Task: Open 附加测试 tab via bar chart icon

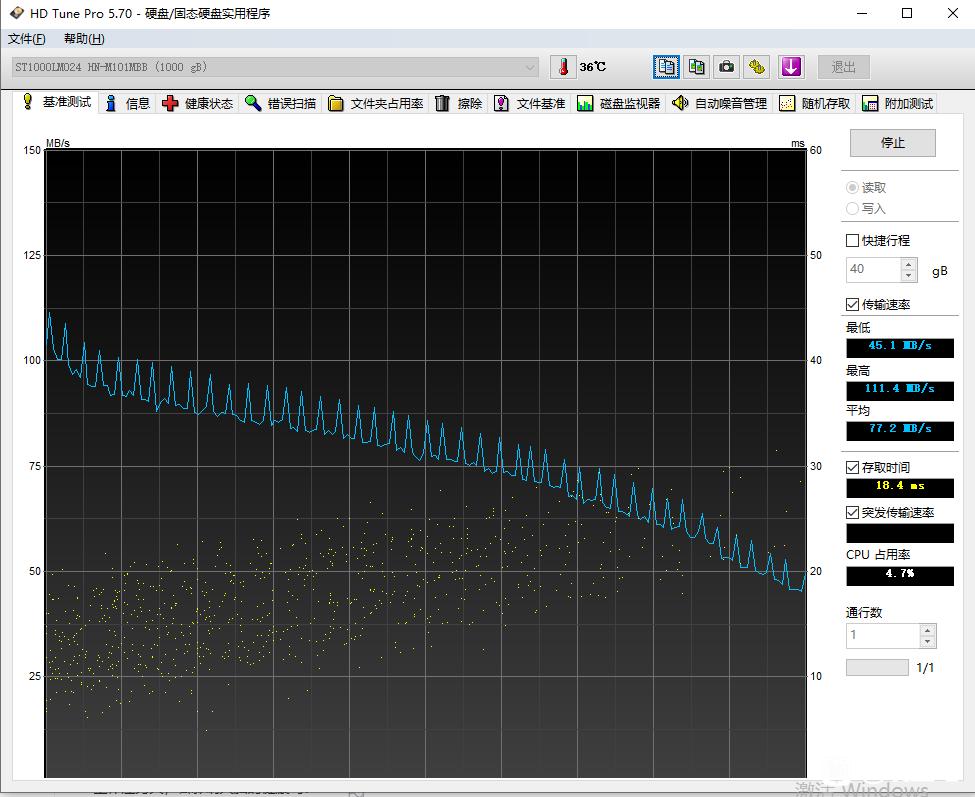Action: tap(870, 103)
